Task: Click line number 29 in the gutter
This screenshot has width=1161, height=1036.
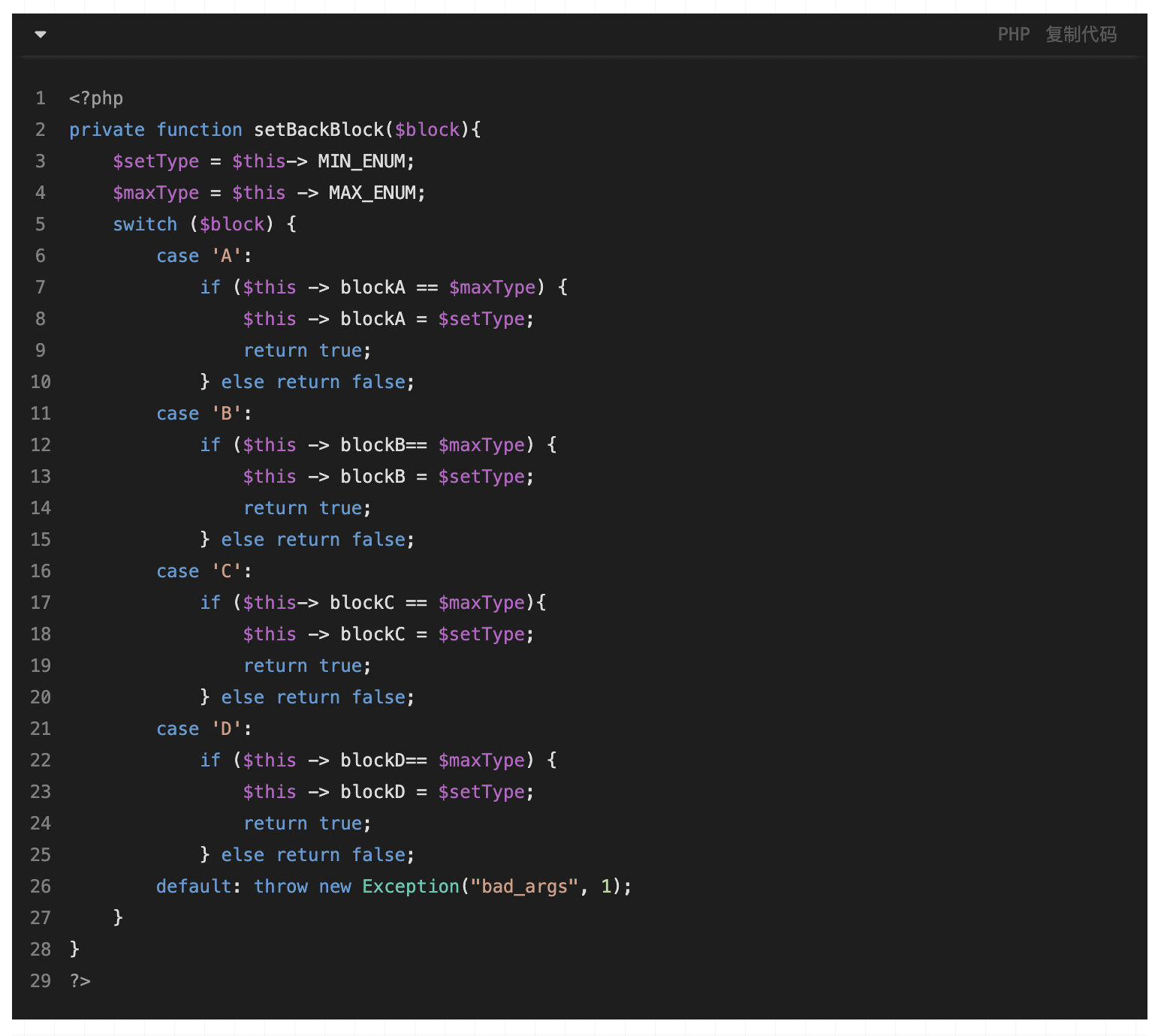Action: (41, 981)
